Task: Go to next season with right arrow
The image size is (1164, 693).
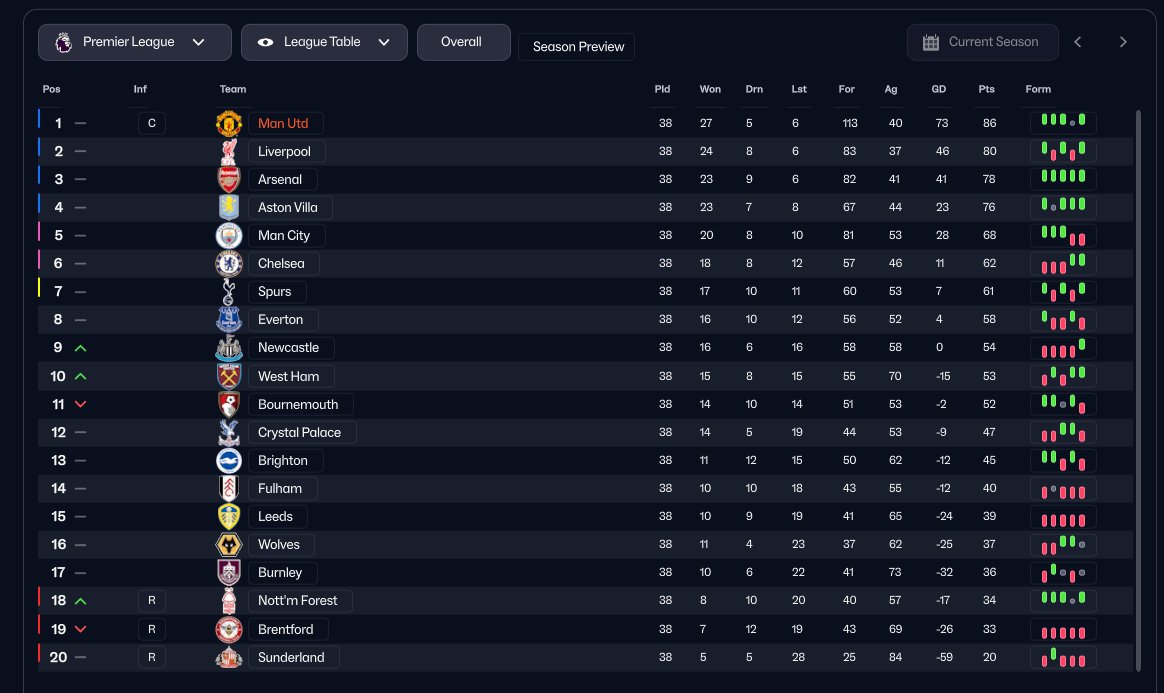Action: (1123, 42)
